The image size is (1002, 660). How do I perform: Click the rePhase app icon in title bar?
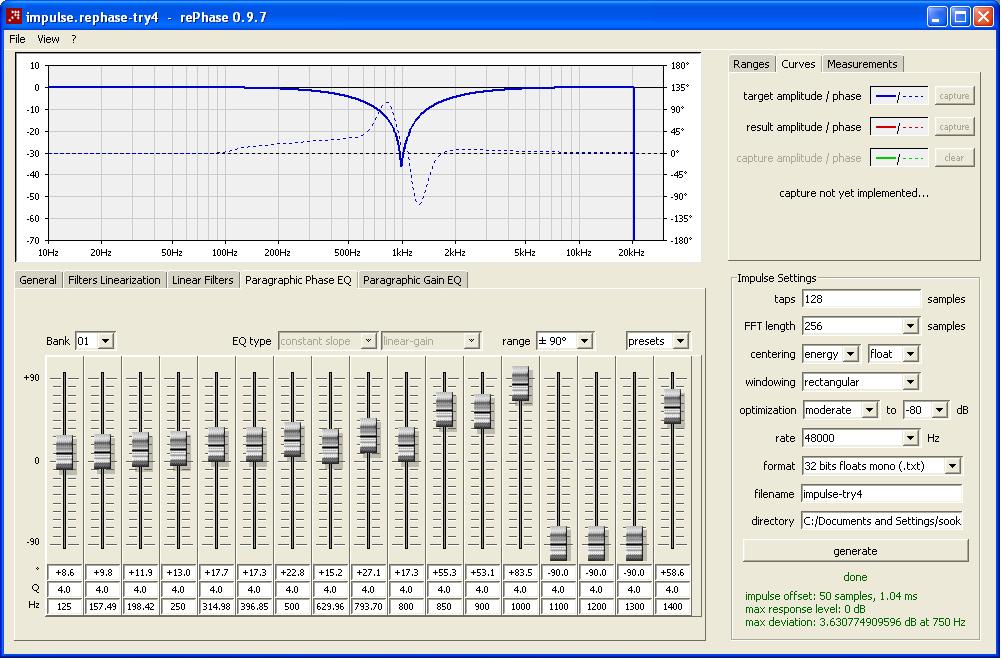[14, 17]
